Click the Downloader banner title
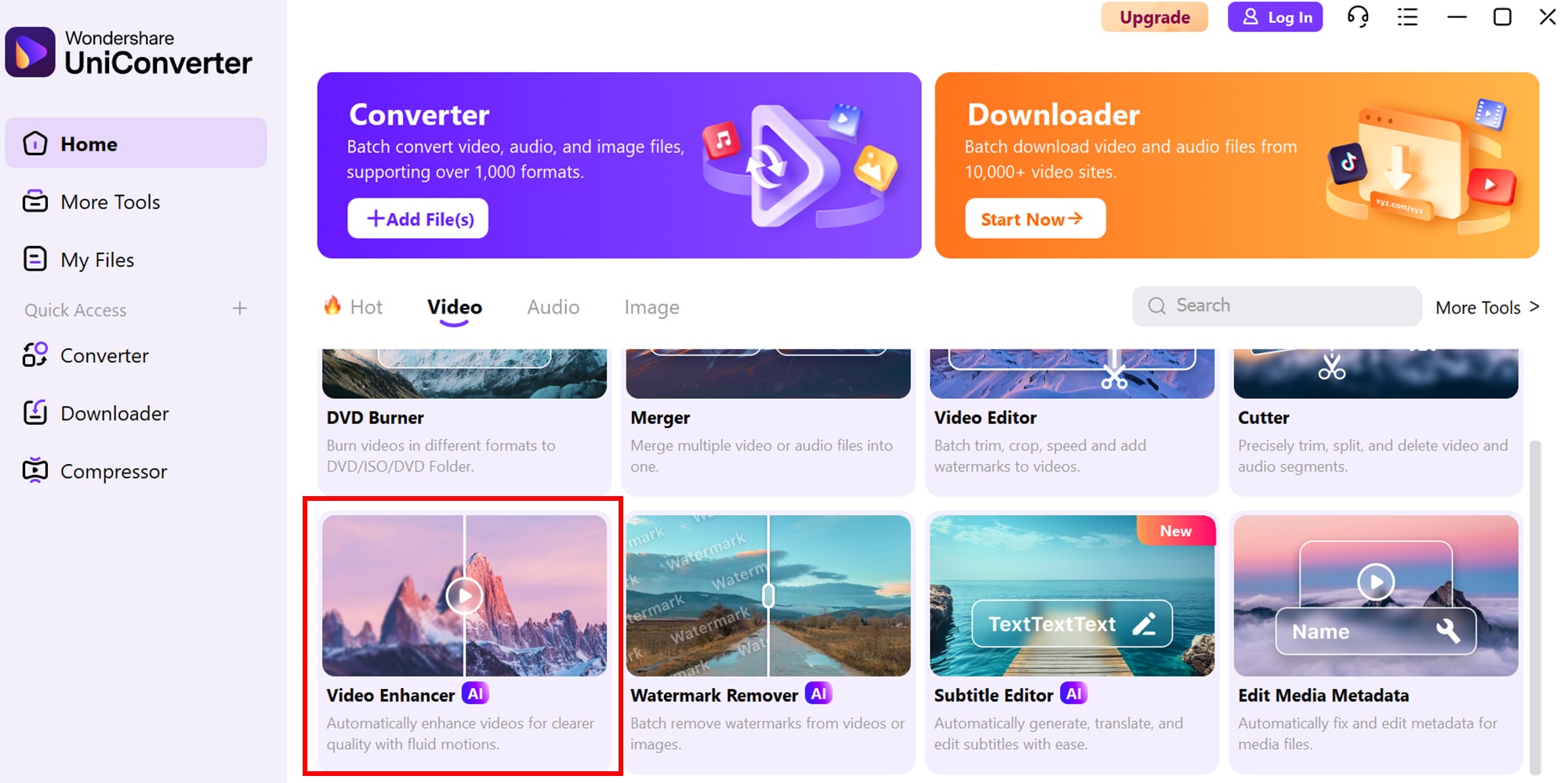This screenshot has width=1568, height=783. coord(1053,115)
